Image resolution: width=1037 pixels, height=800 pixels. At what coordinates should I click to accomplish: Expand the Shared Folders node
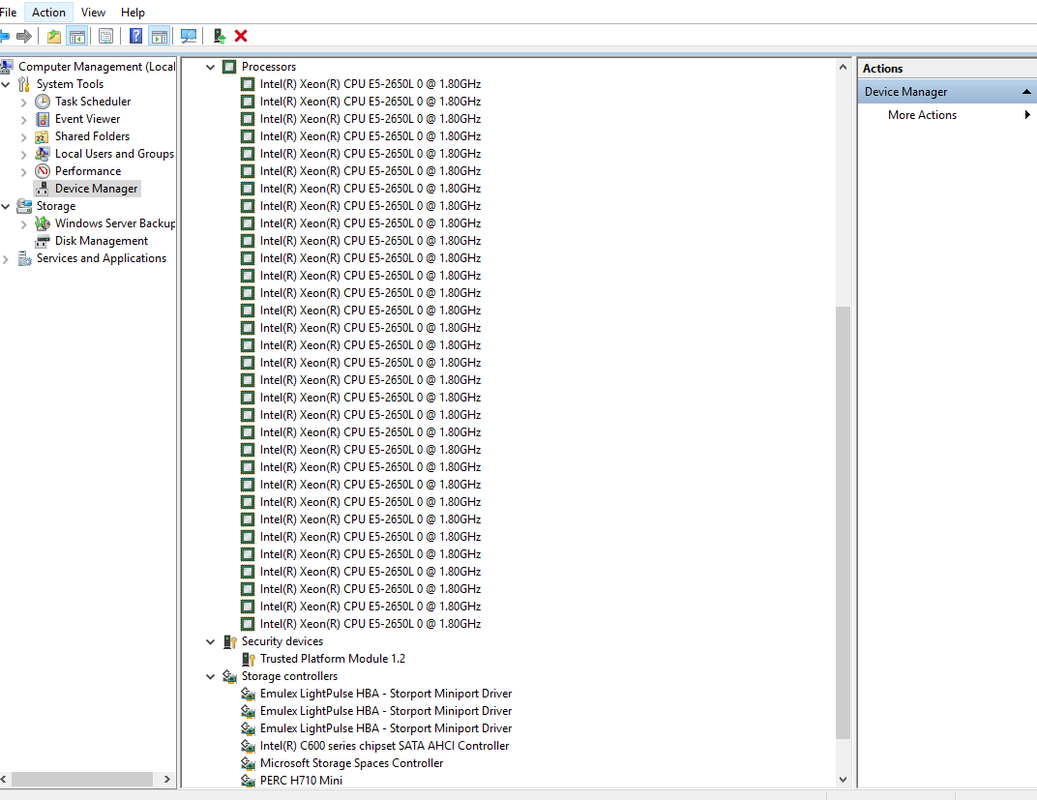coord(24,137)
